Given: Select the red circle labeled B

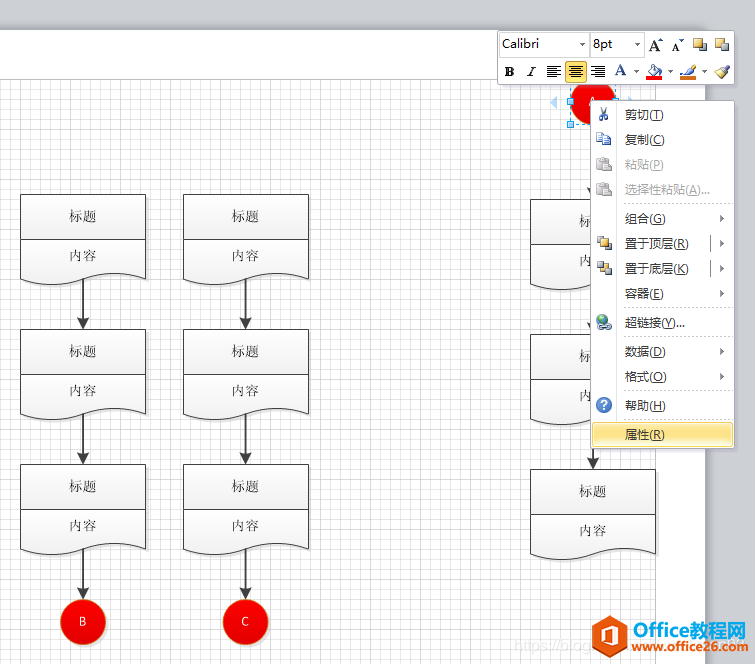Looking at the screenshot, I should pyautogui.click(x=83, y=622).
